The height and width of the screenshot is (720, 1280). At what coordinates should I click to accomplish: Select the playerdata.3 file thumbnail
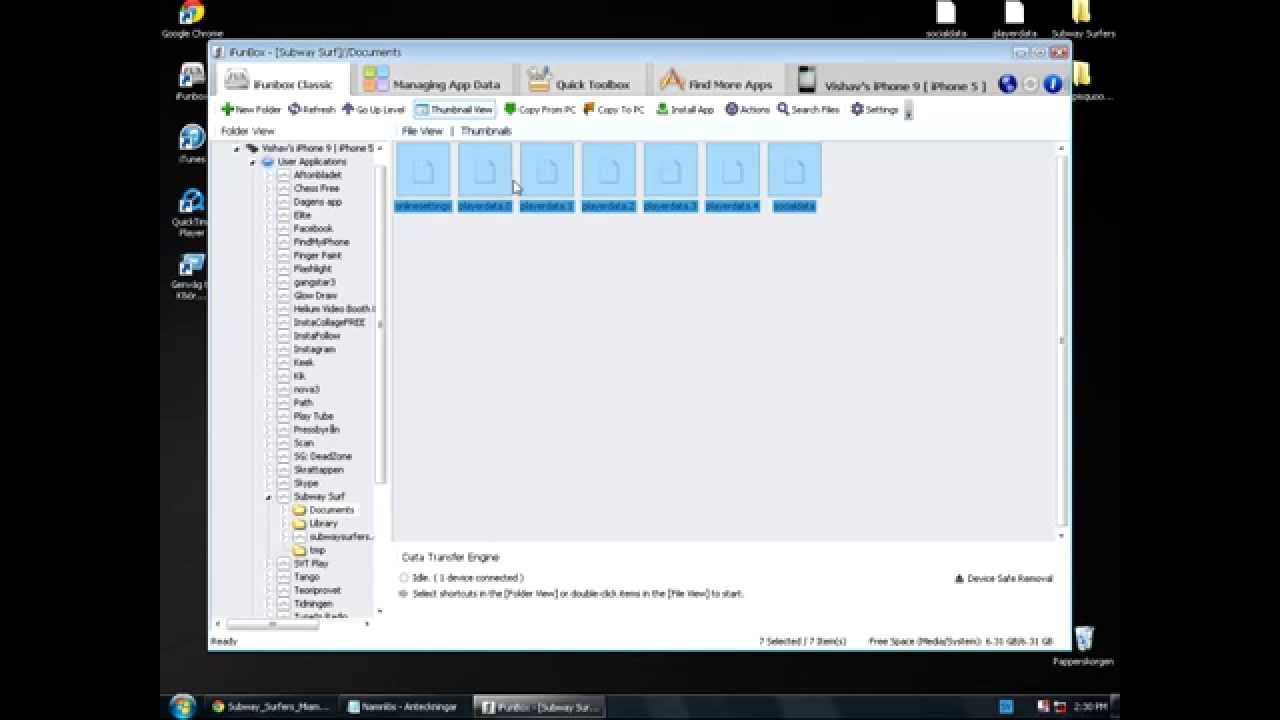pos(671,178)
